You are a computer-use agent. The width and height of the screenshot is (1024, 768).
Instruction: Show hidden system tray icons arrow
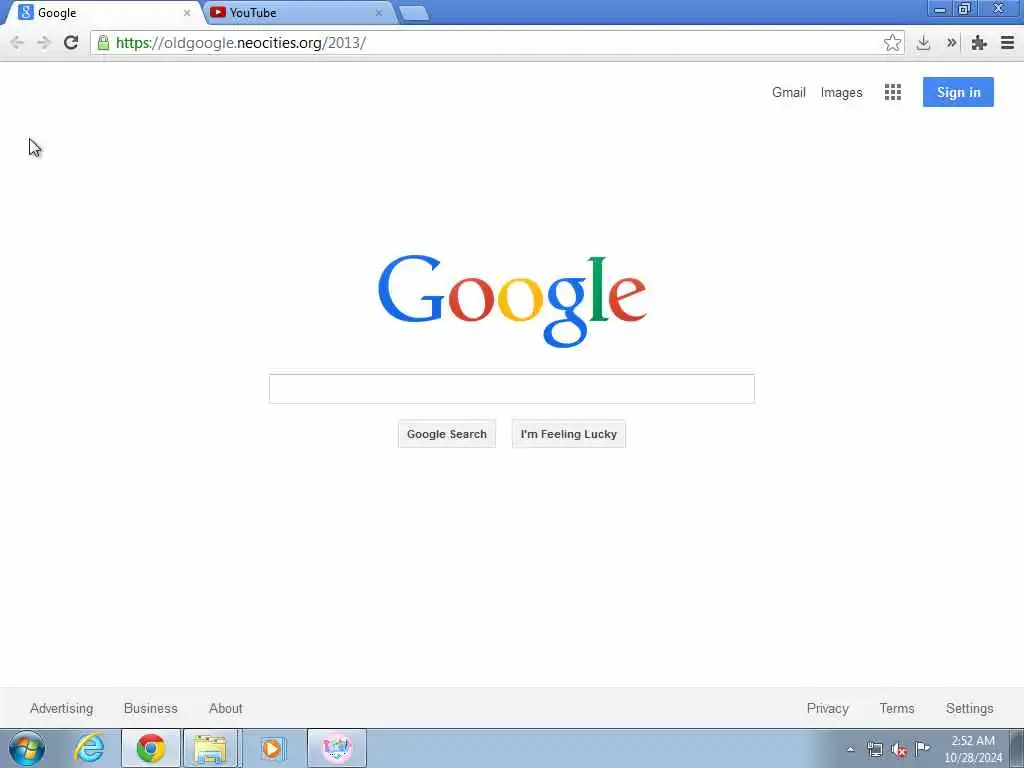850,750
